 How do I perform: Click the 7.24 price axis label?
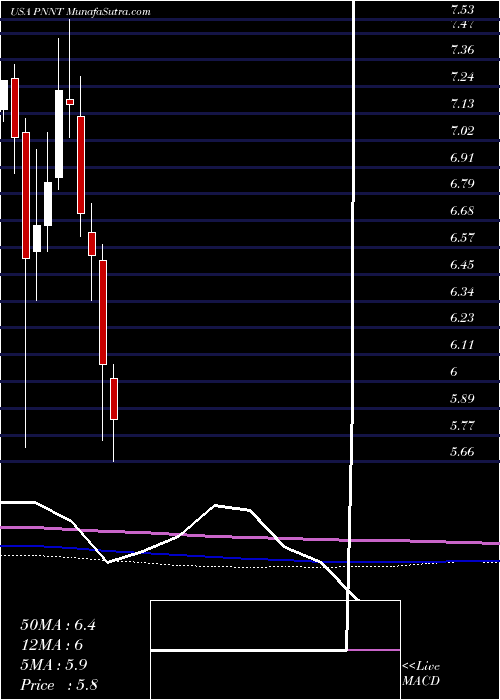(461, 77)
